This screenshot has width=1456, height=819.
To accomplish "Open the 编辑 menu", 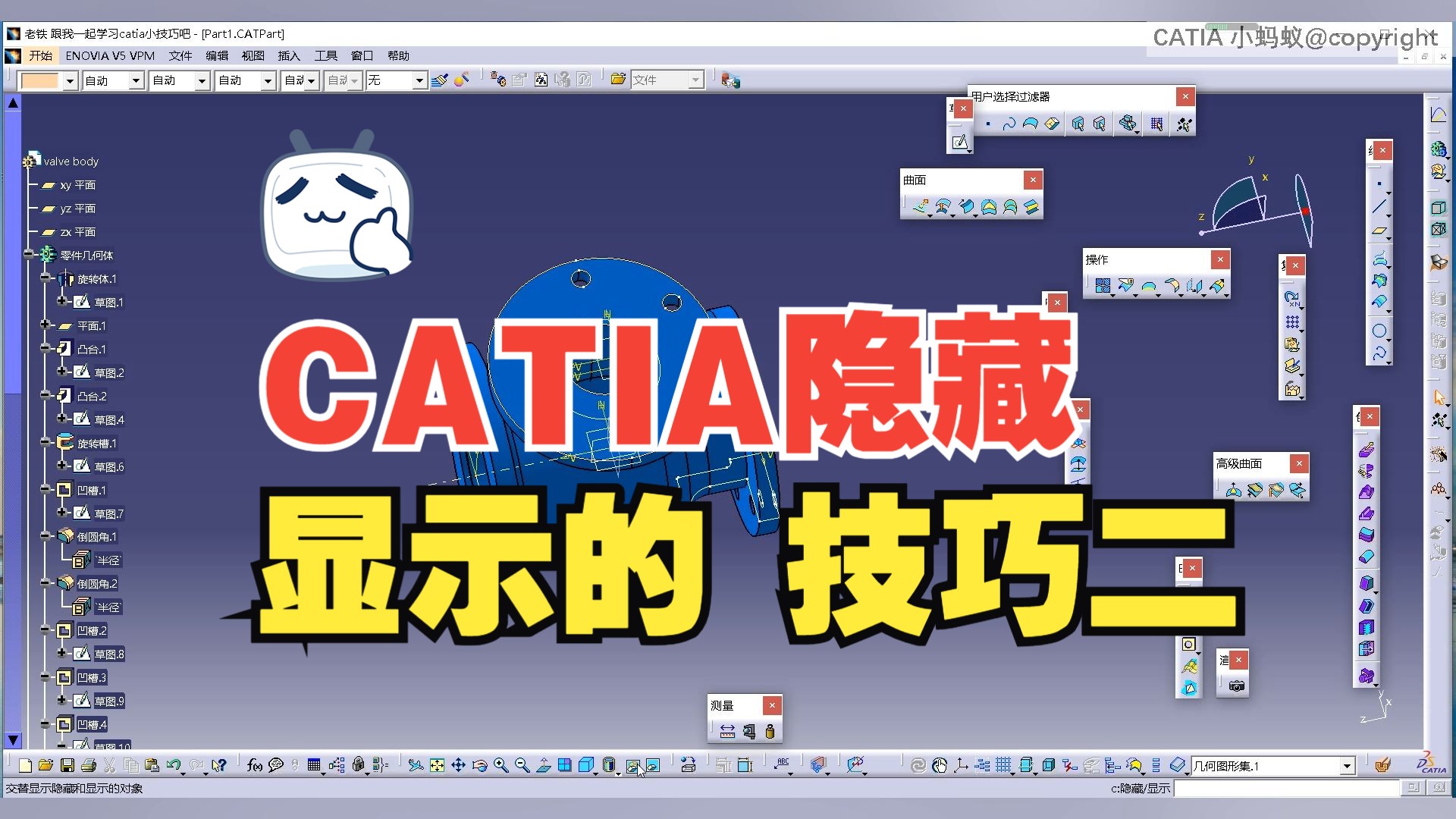I will pyautogui.click(x=217, y=55).
